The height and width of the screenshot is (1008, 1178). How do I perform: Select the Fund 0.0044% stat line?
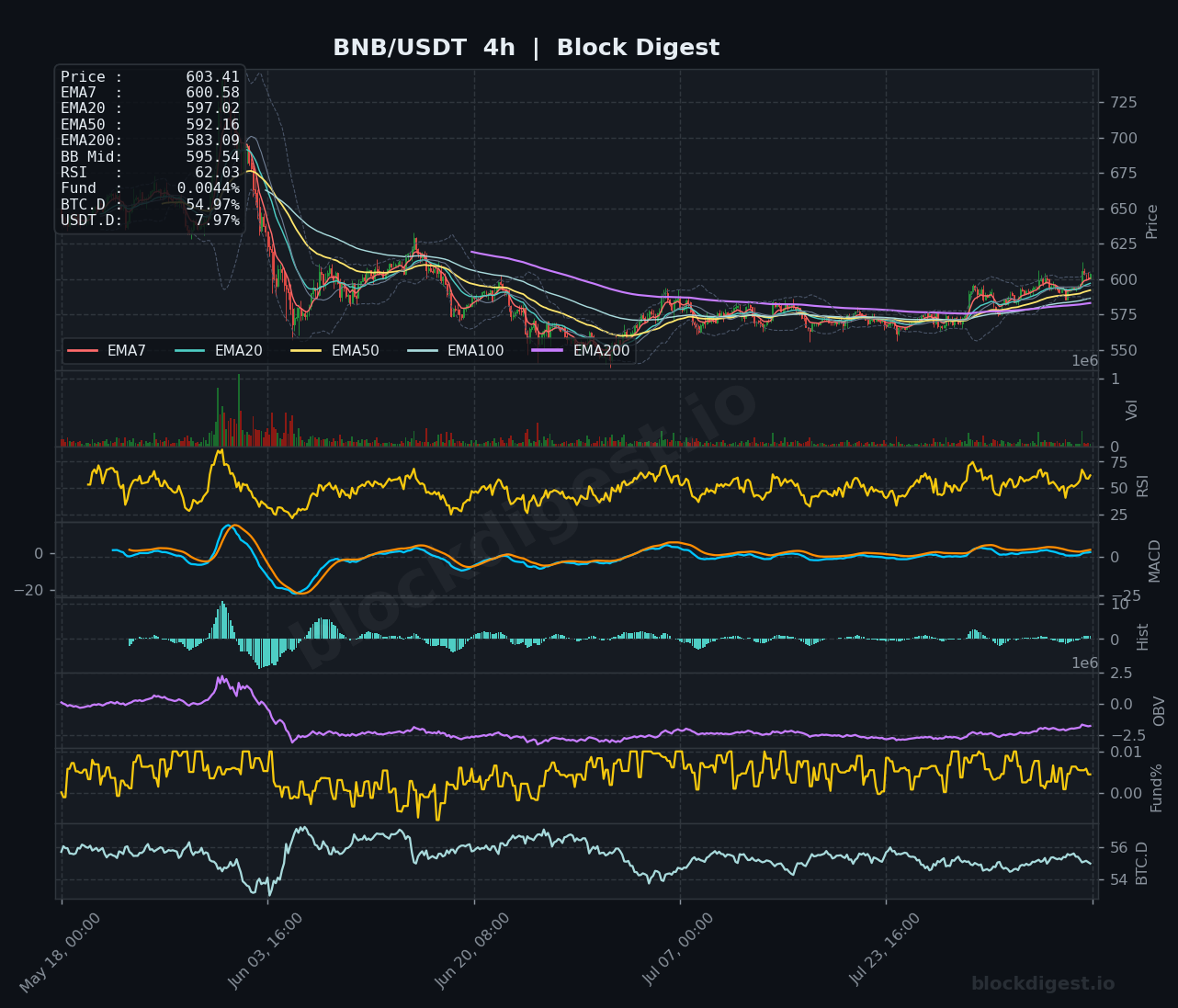click(150, 188)
